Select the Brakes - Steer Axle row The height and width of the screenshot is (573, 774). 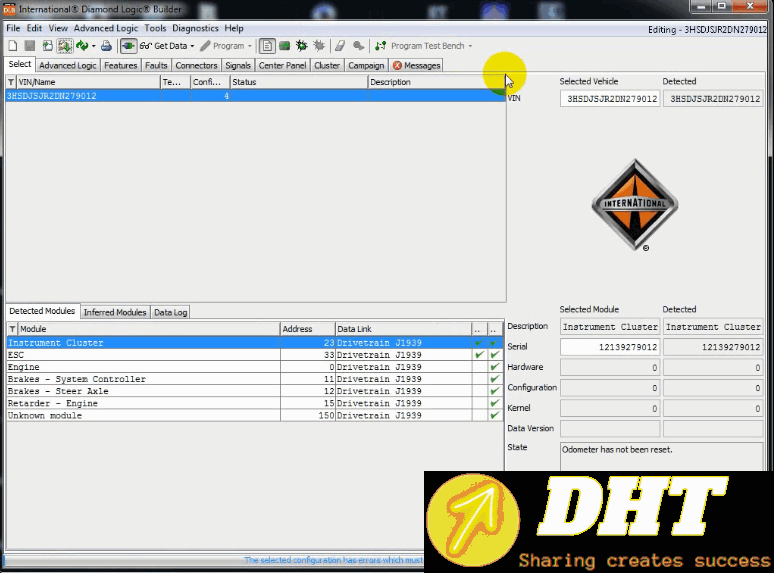(x=255, y=391)
